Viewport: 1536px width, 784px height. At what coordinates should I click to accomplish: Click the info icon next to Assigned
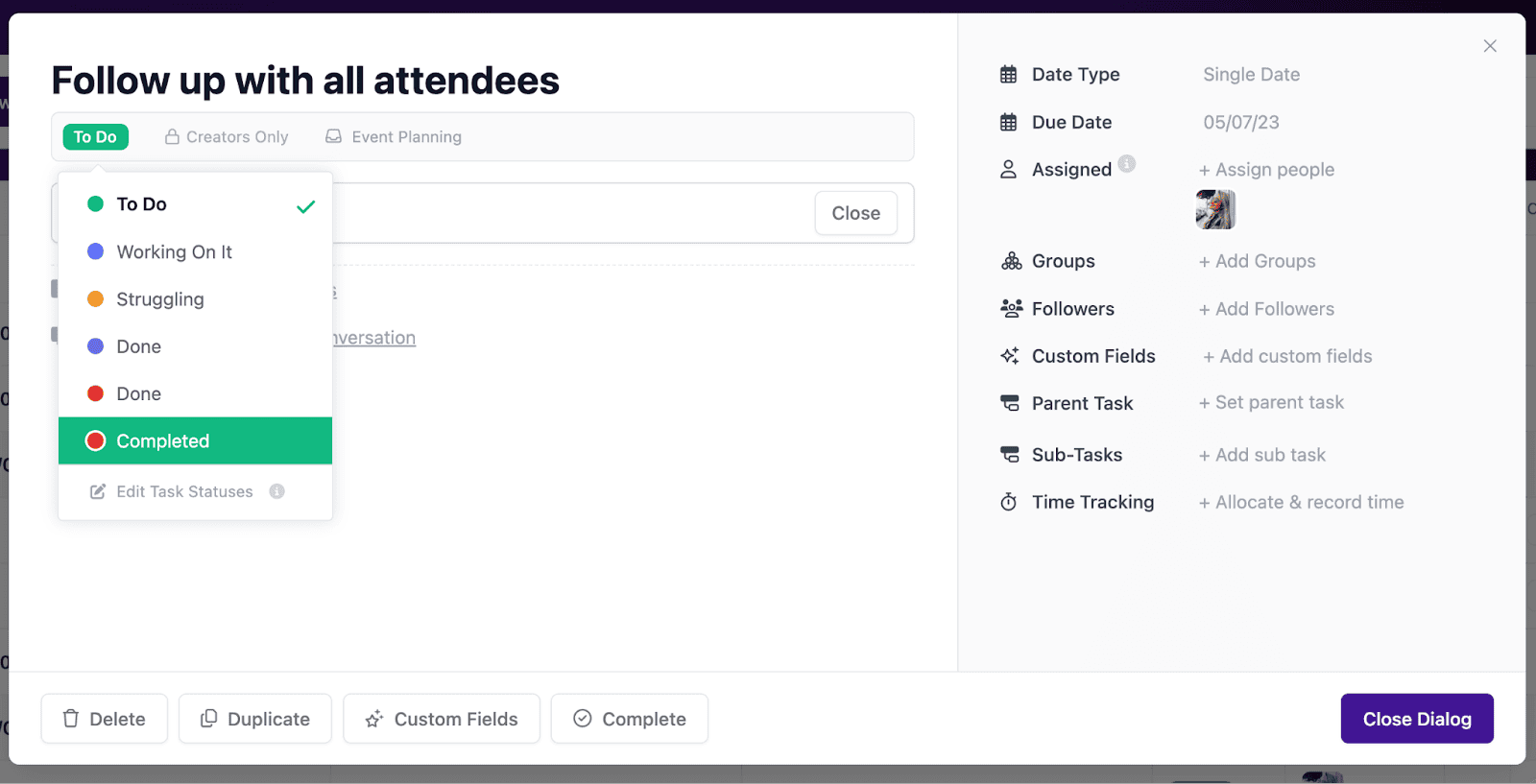point(1127,164)
